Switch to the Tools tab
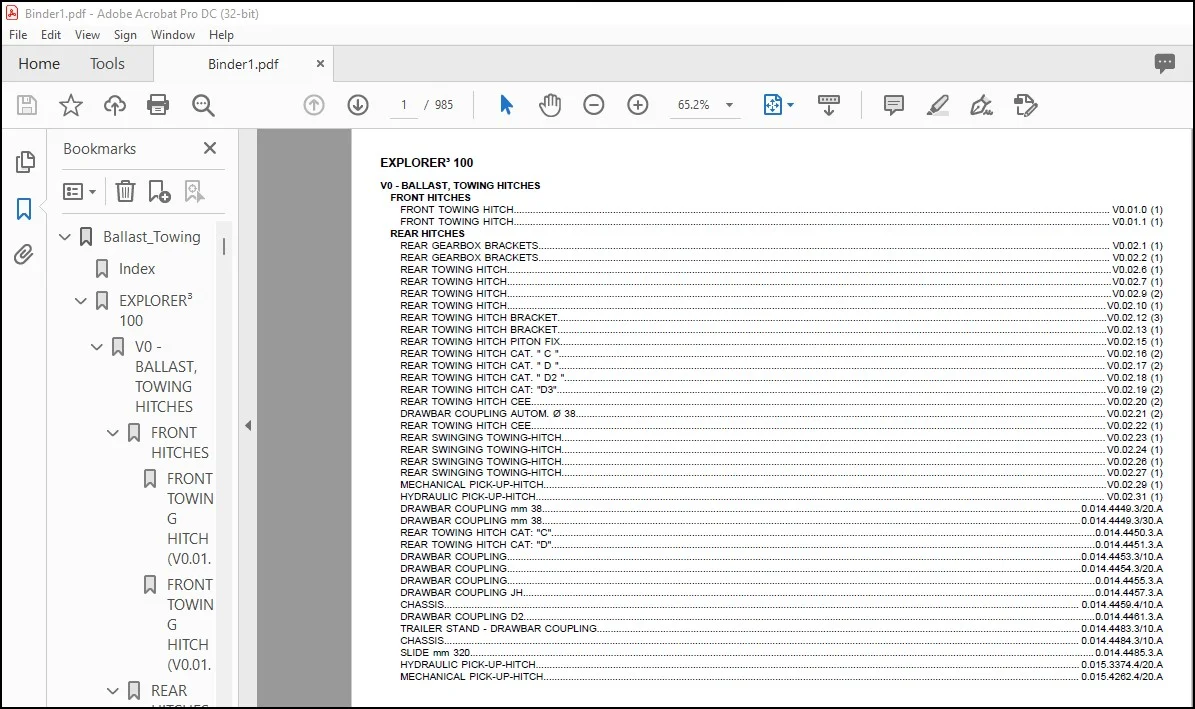 107,63
